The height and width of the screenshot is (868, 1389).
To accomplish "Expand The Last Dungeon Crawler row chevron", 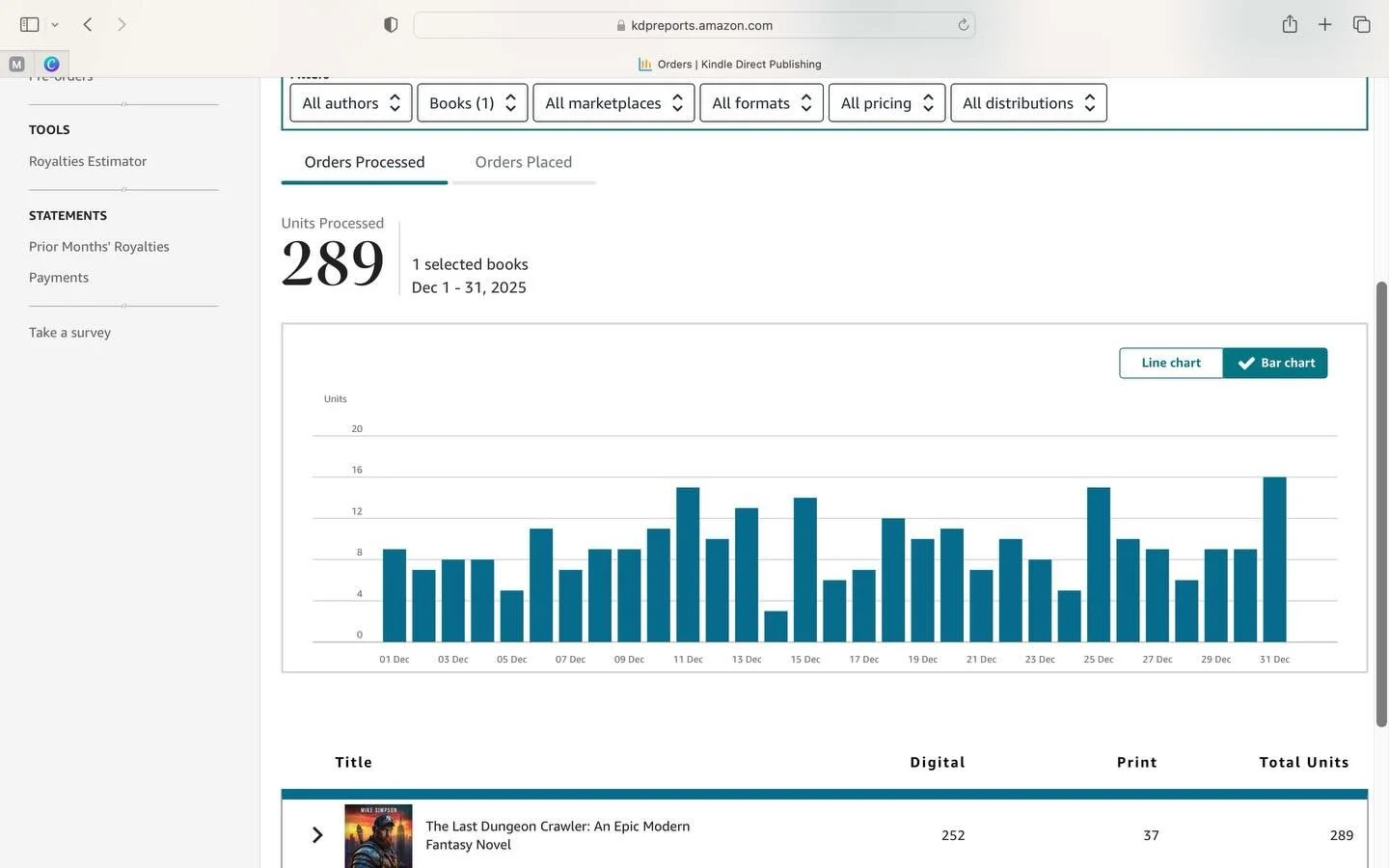I will pyautogui.click(x=317, y=835).
